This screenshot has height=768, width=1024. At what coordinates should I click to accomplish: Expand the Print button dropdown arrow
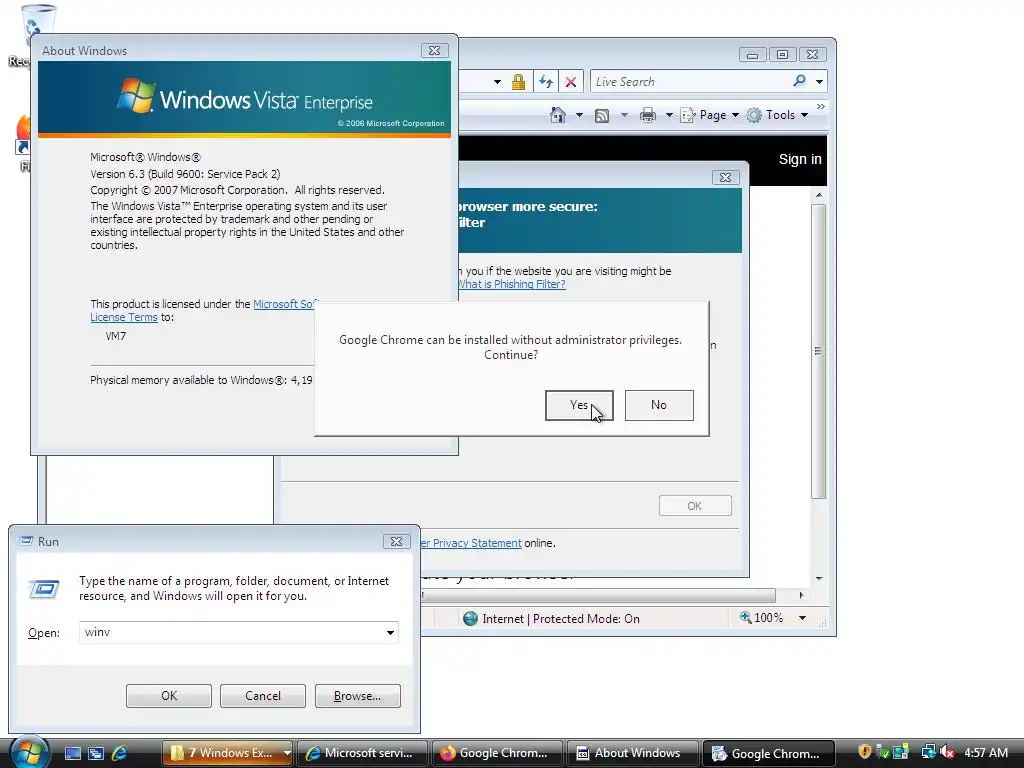669,116
